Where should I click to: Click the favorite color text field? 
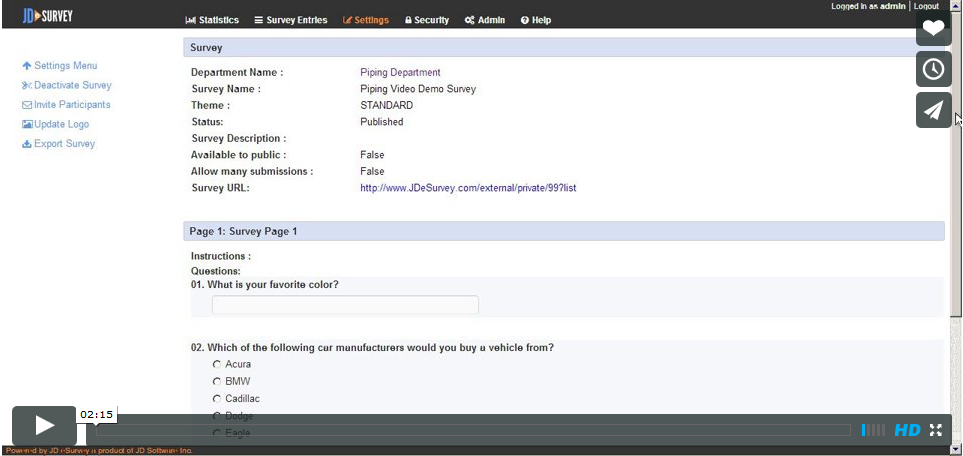pyautogui.click(x=345, y=305)
